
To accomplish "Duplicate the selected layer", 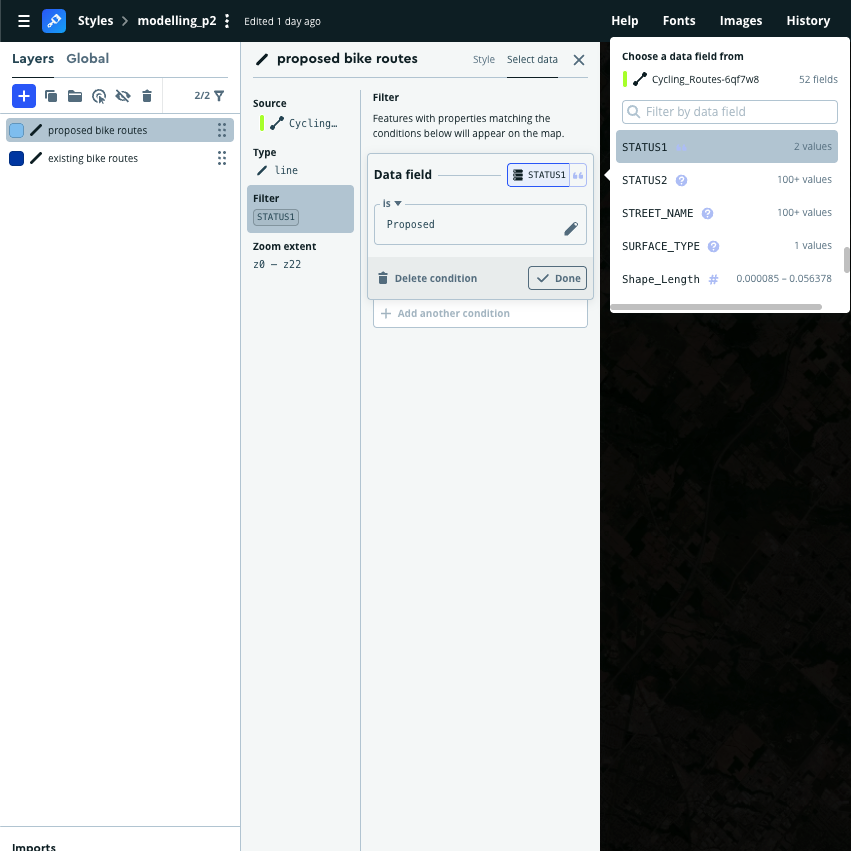I will [51, 96].
